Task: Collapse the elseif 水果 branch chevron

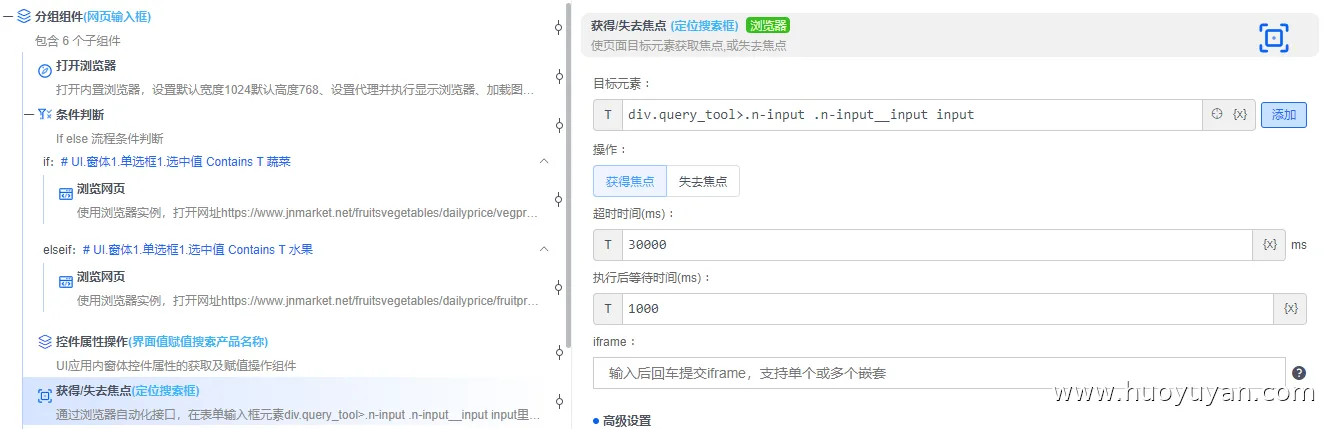Action: click(544, 249)
